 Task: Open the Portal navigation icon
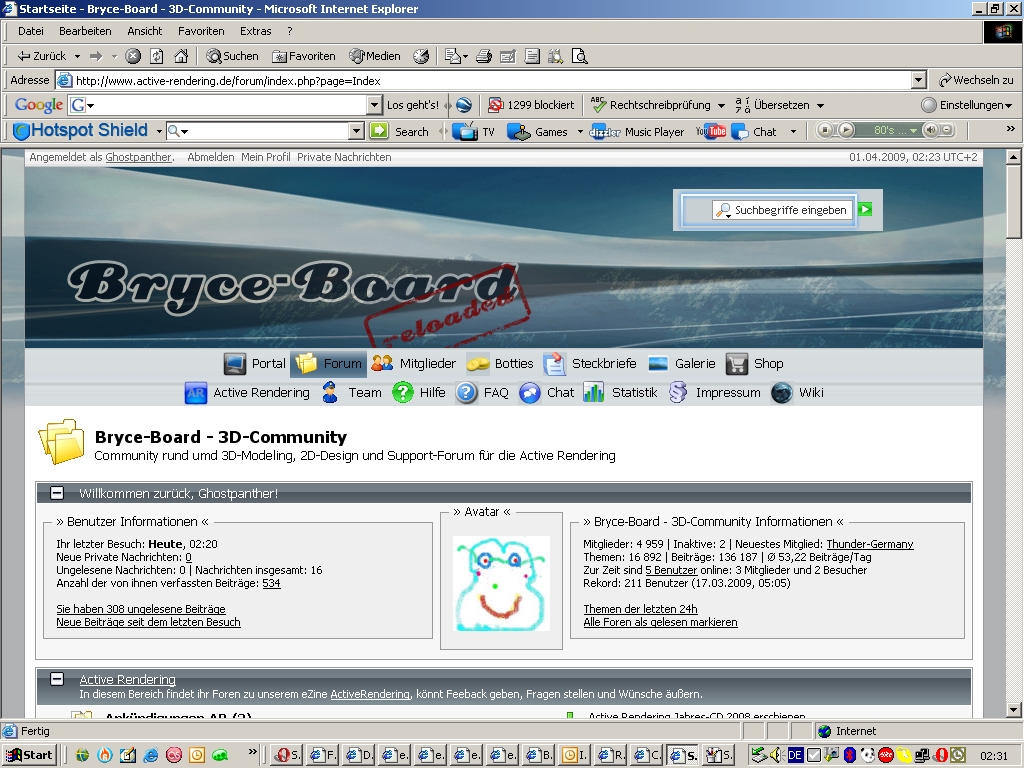tap(234, 364)
